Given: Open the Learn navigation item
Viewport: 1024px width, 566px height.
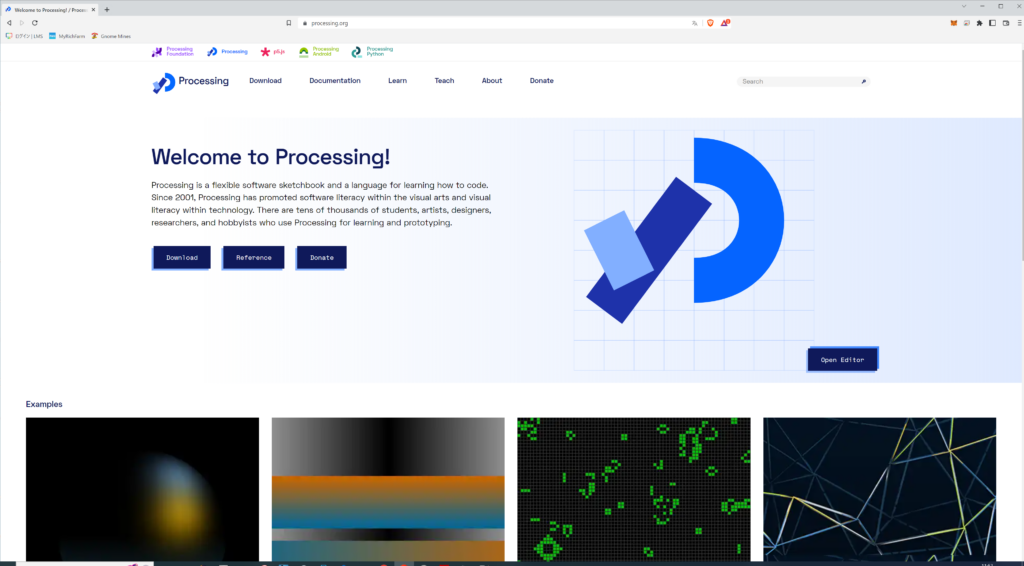Looking at the screenshot, I should click(397, 80).
